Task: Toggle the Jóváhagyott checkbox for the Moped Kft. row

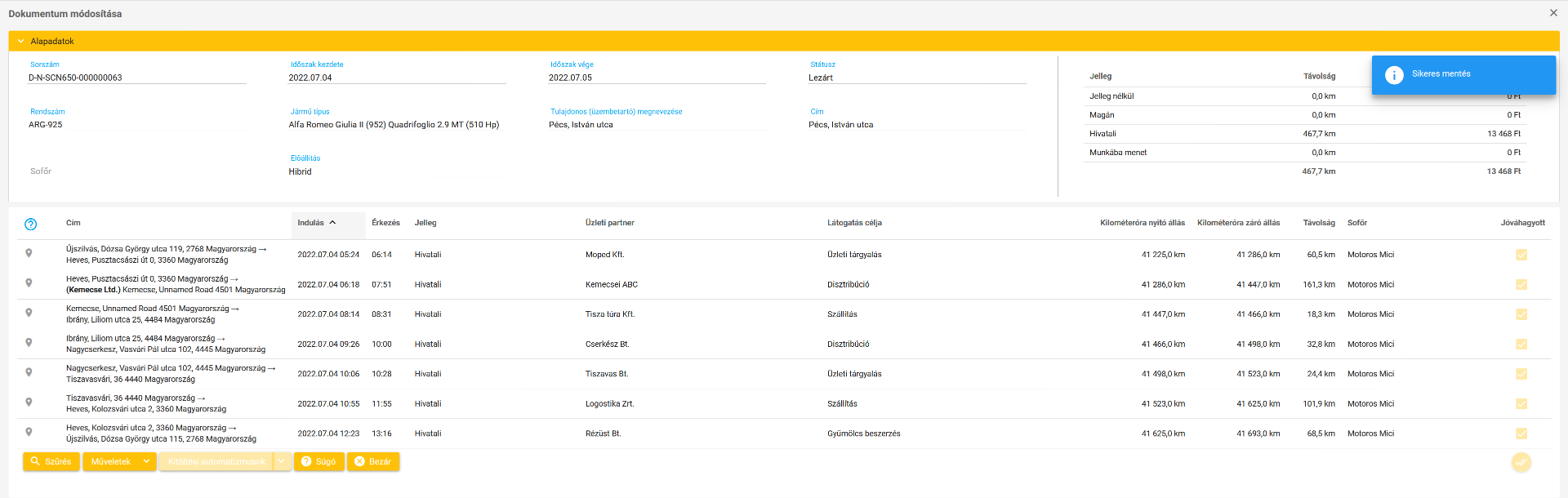Action: [x=1521, y=255]
